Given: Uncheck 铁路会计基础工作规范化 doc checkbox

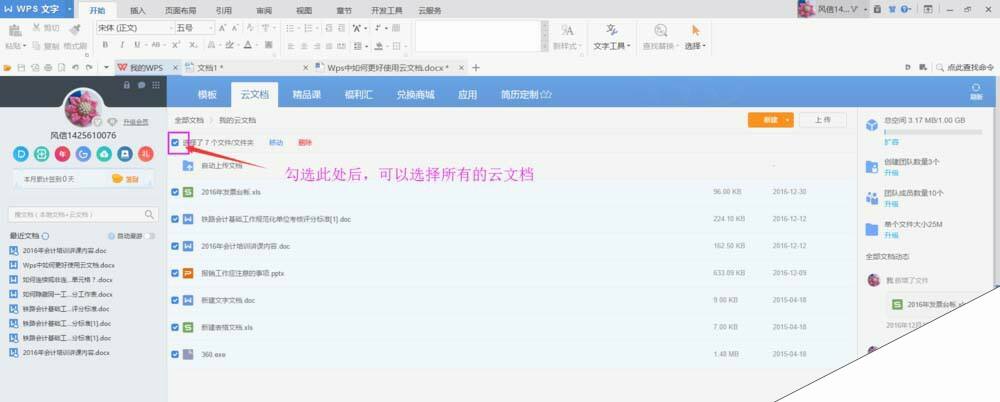Looking at the screenshot, I should point(175,219).
